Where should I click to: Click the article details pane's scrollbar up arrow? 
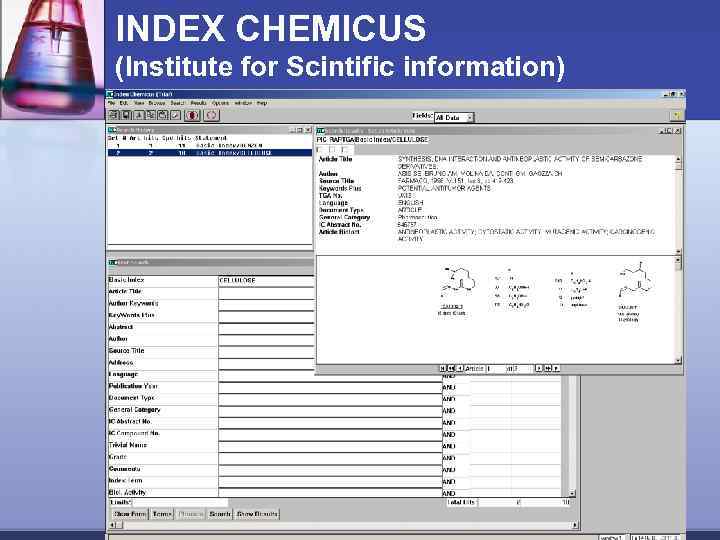[x=679, y=159]
